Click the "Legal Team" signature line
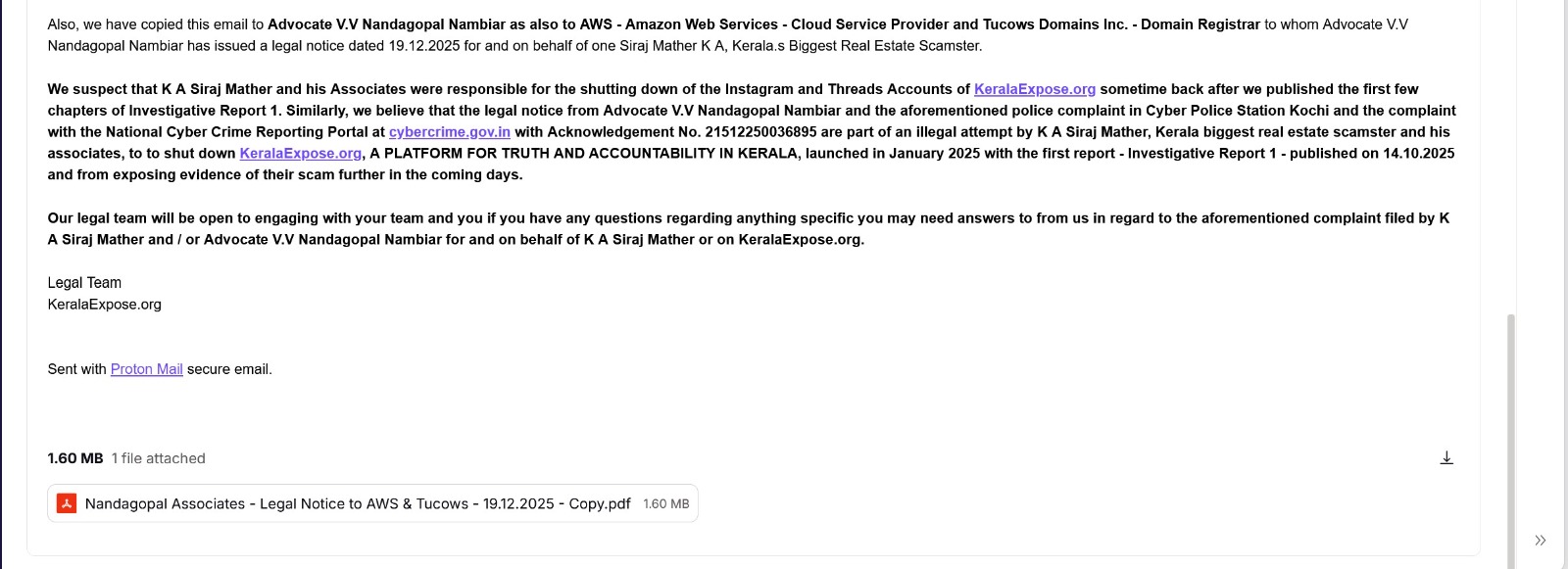This screenshot has height=569, width=1568. click(84, 283)
